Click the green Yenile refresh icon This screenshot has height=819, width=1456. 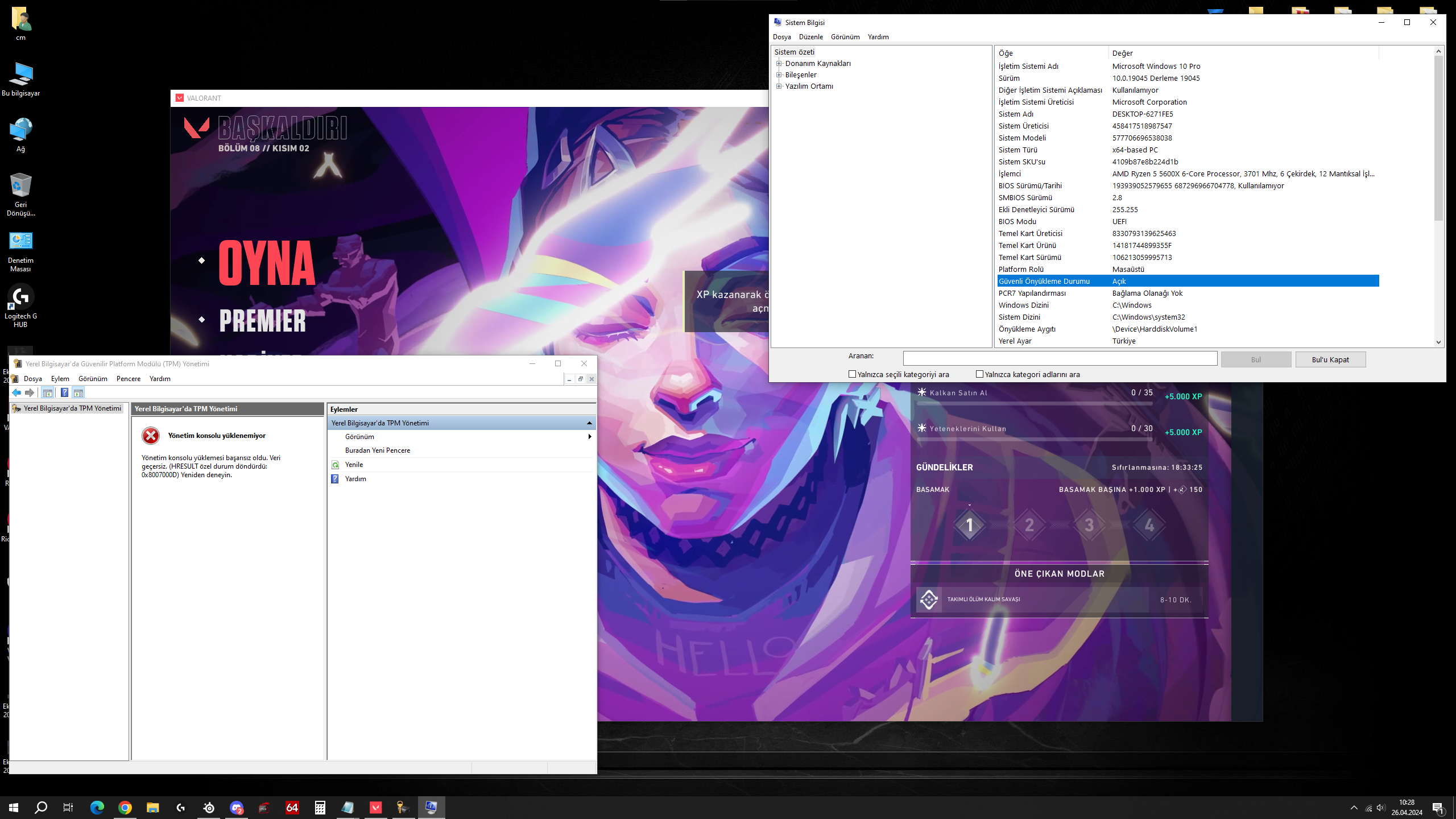[335, 465]
